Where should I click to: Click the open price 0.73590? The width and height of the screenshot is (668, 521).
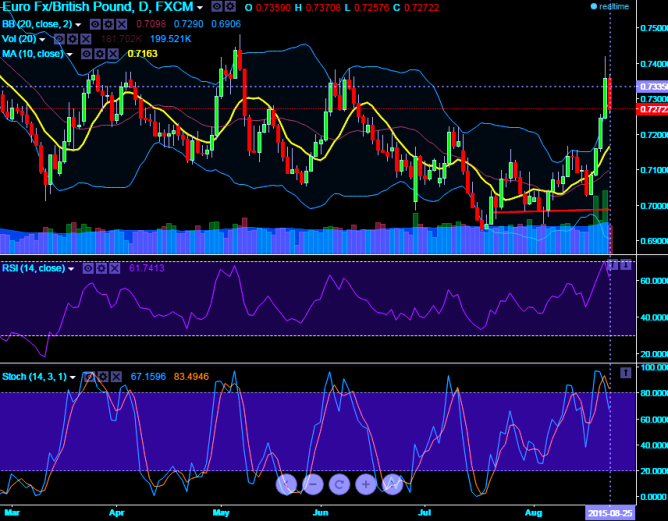pyautogui.click(x=273, y=8)
